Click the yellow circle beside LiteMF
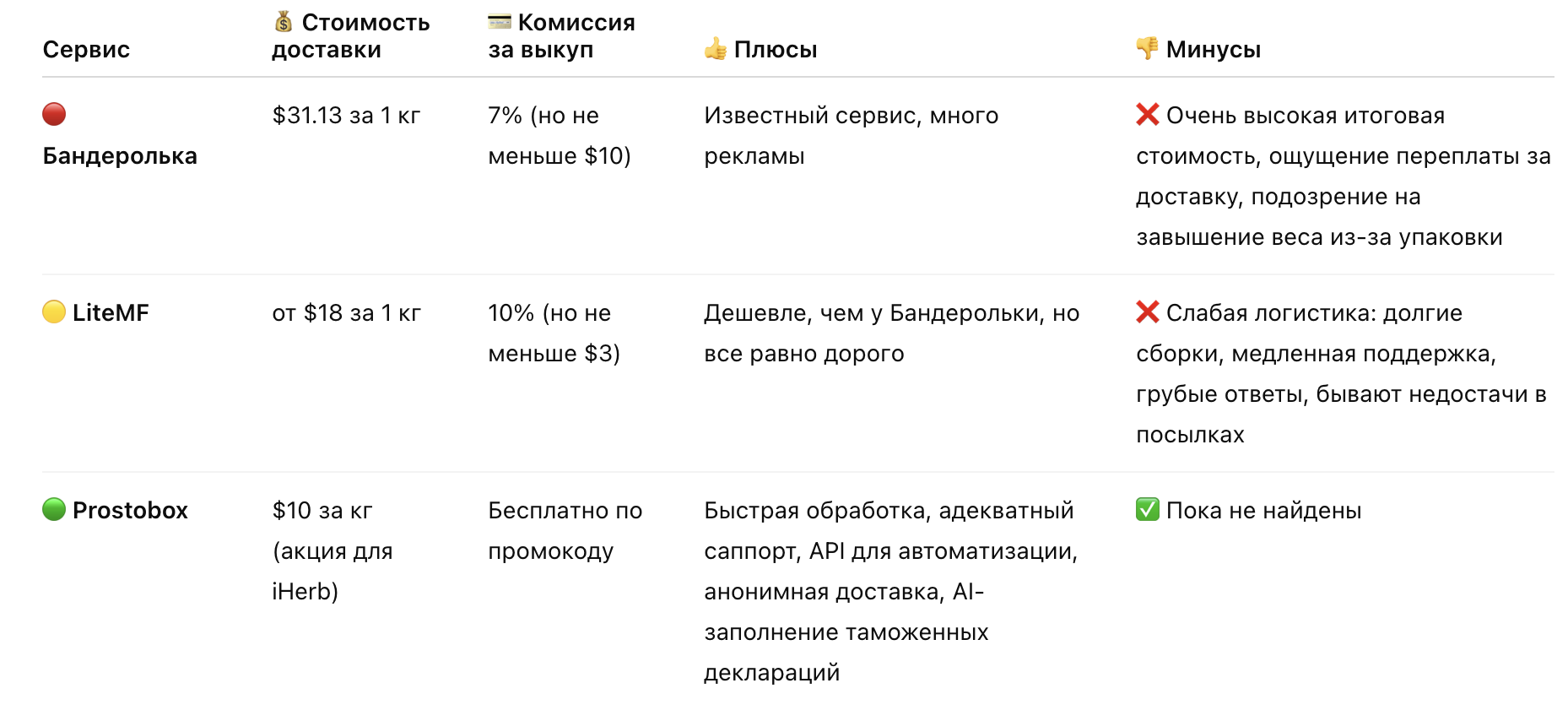 54,312
